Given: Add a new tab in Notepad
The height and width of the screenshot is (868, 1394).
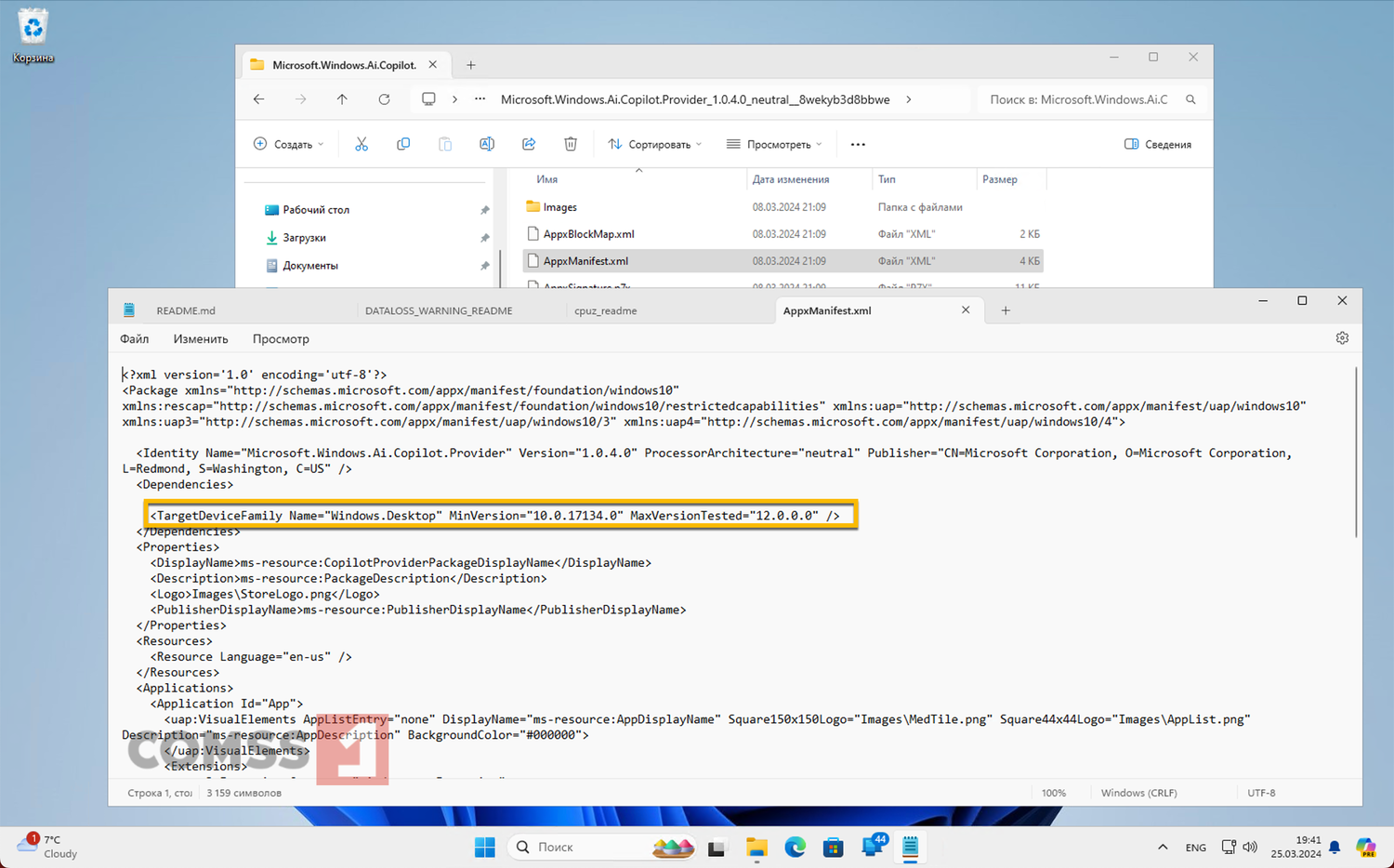Looking at the screenshot, I should [1006, 310].
